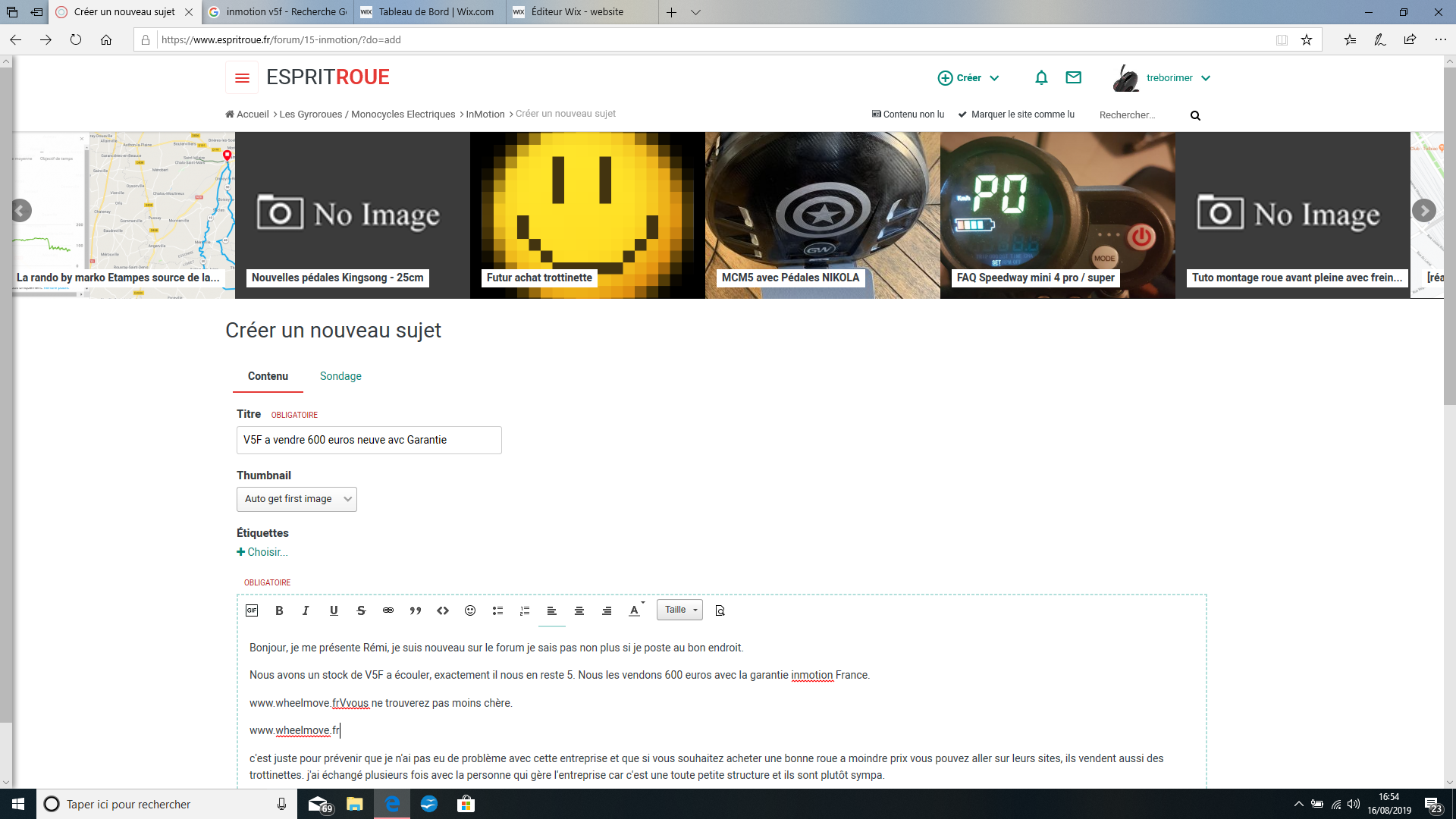Open Contenu non lu link

(908, 115)
